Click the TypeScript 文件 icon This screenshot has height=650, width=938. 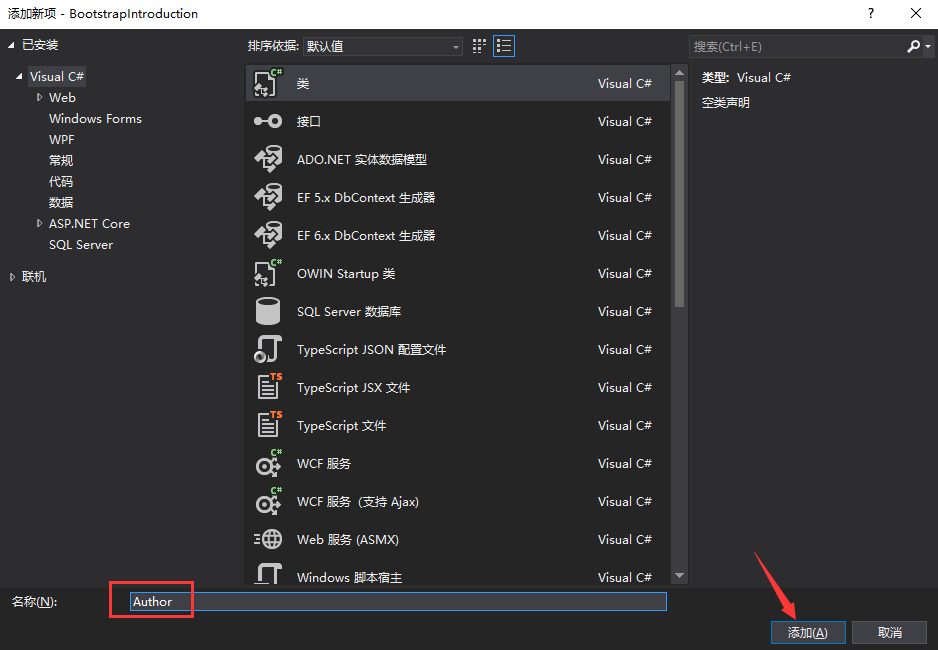coord(269,425)
